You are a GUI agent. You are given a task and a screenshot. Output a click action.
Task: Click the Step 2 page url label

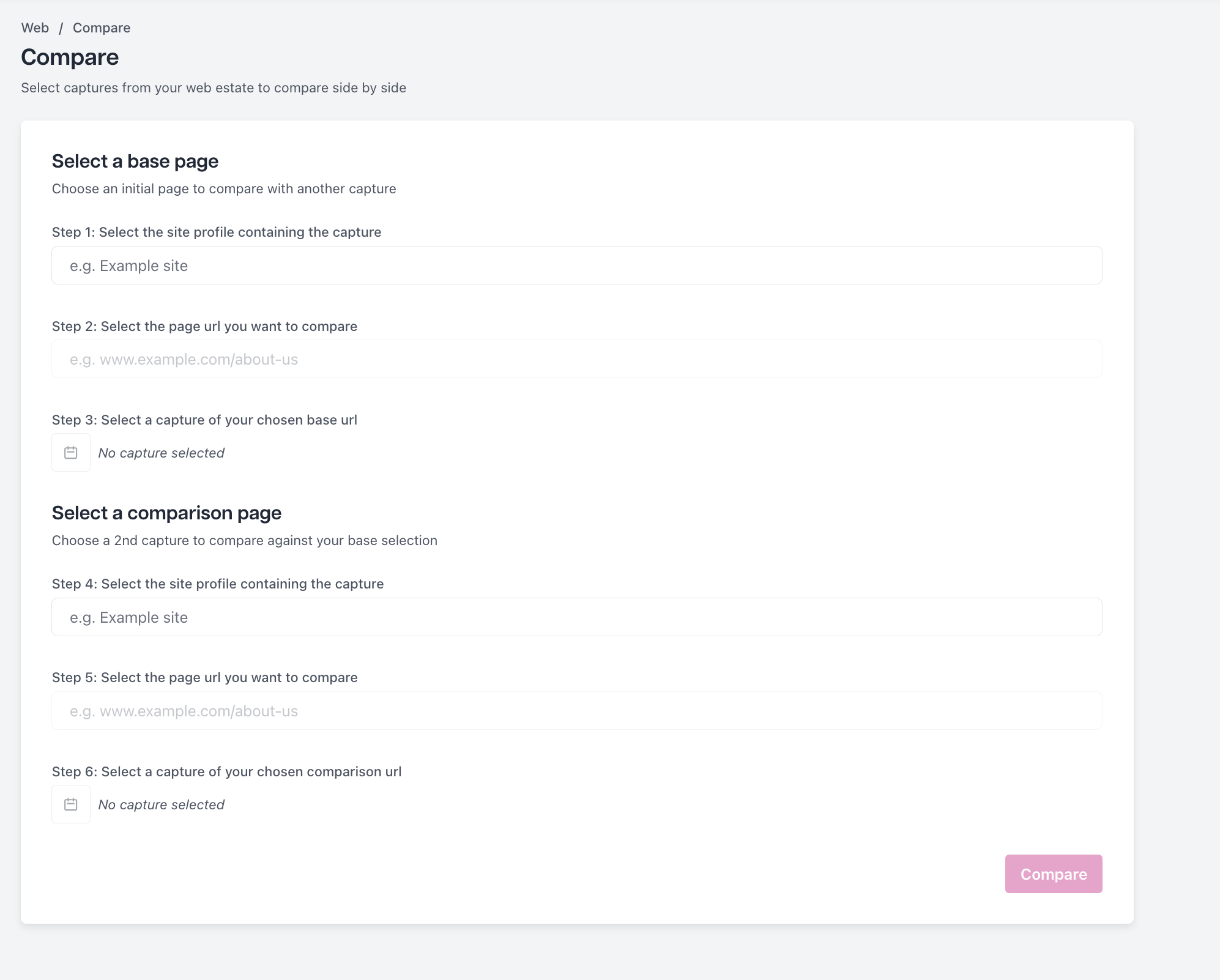[204, 326]
